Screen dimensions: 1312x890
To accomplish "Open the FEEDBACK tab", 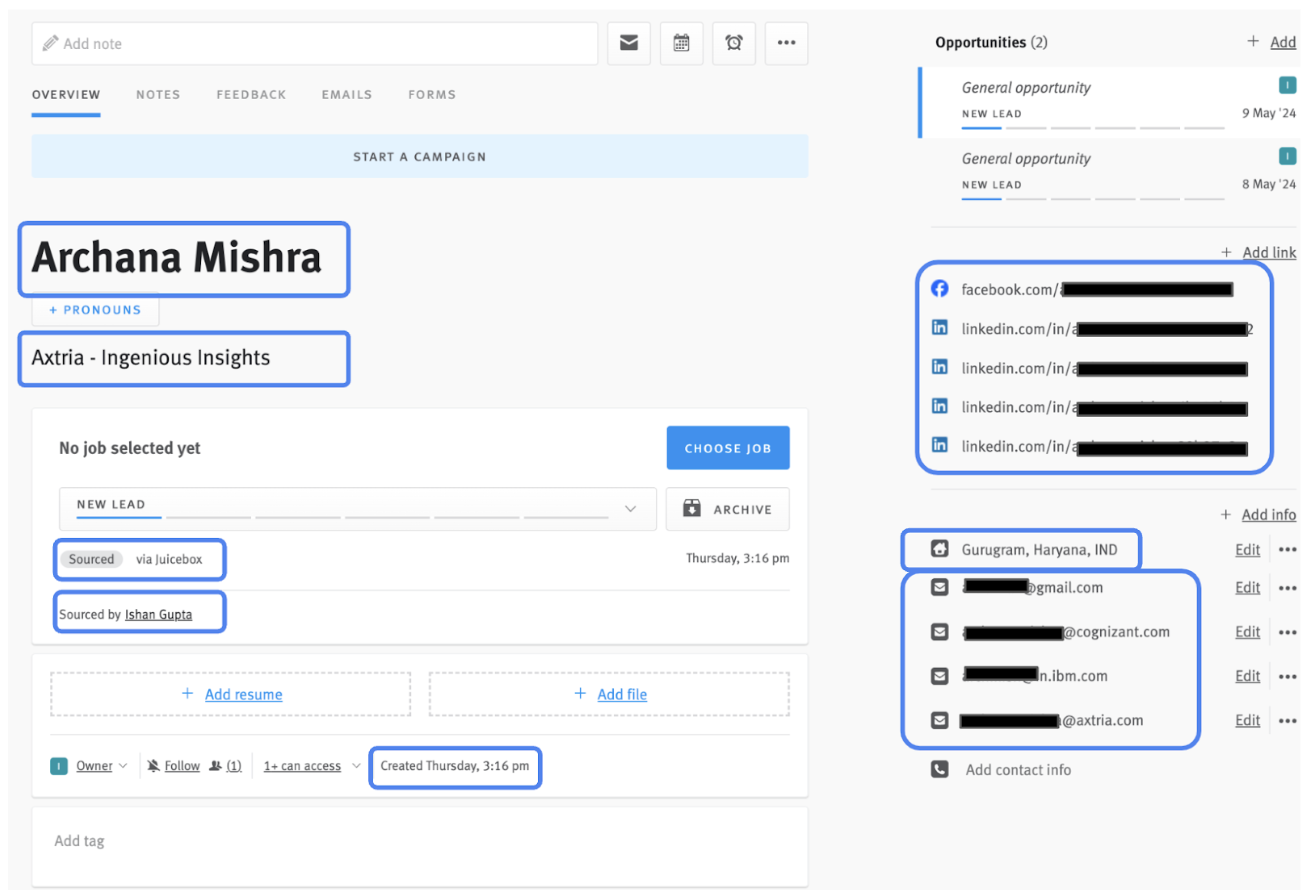I will click(x=251, y=95).
